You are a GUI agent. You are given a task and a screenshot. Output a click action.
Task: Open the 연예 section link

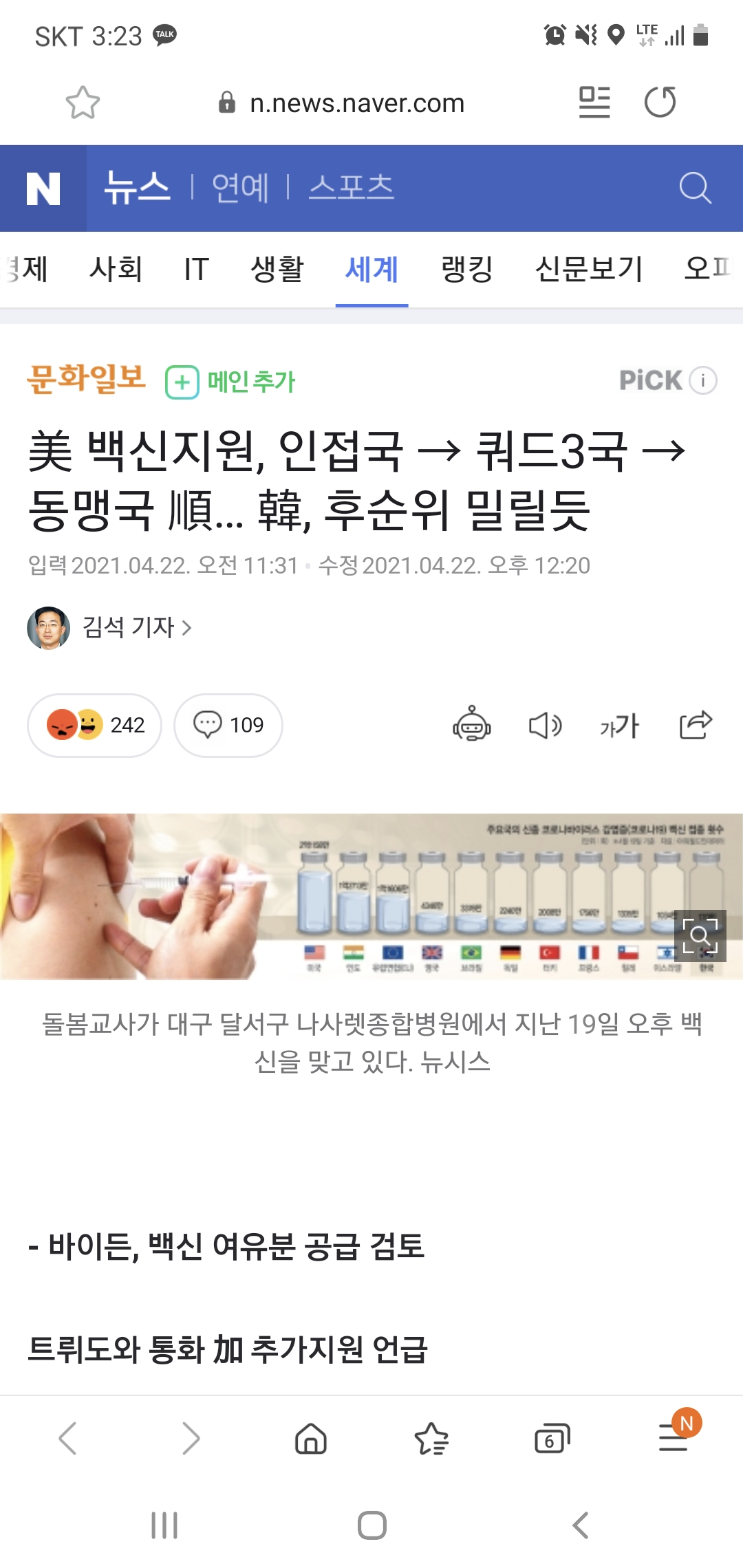[240, 188]
